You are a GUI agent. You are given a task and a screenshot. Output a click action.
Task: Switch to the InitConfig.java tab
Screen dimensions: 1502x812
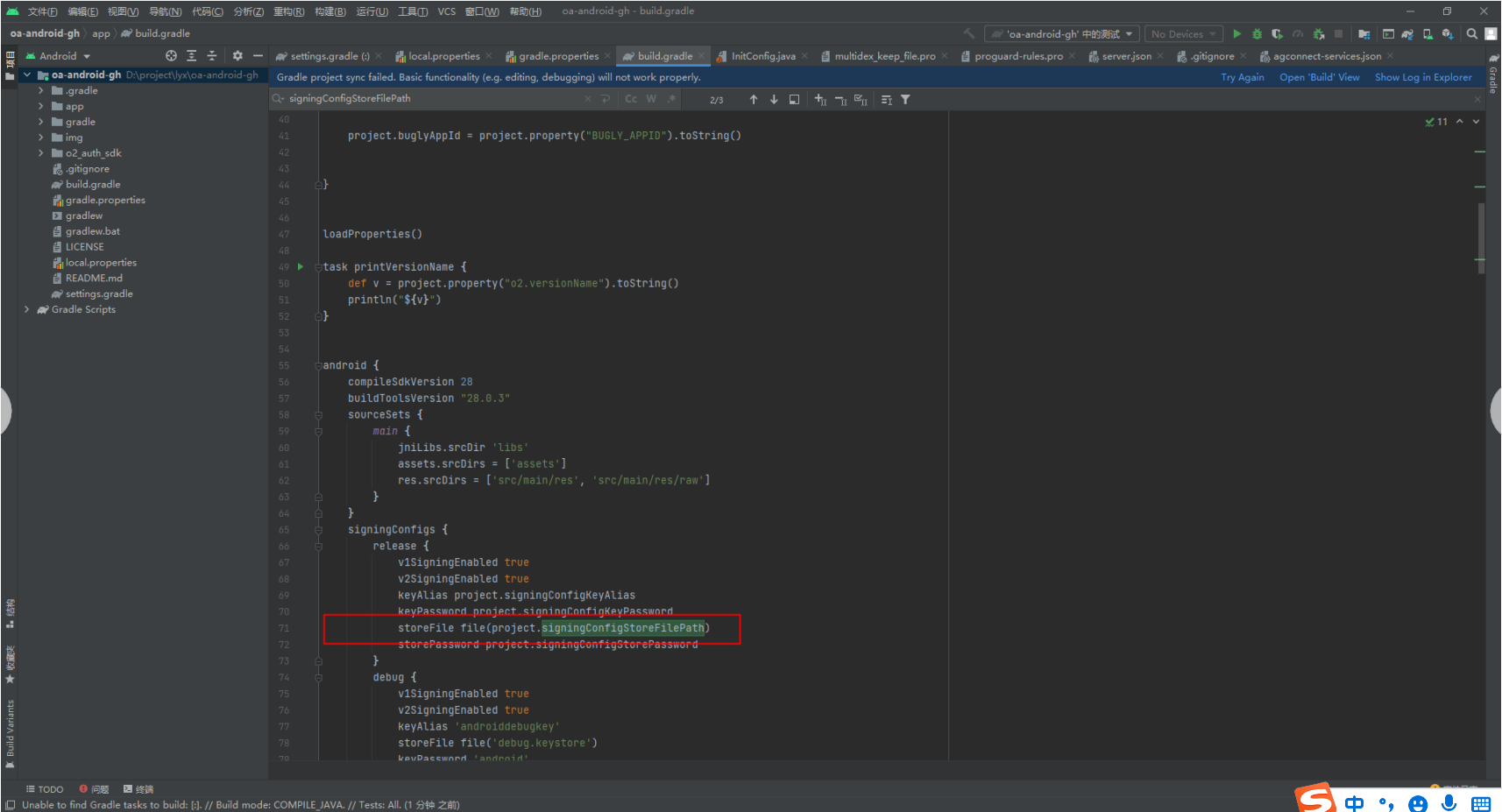(762, 56)
